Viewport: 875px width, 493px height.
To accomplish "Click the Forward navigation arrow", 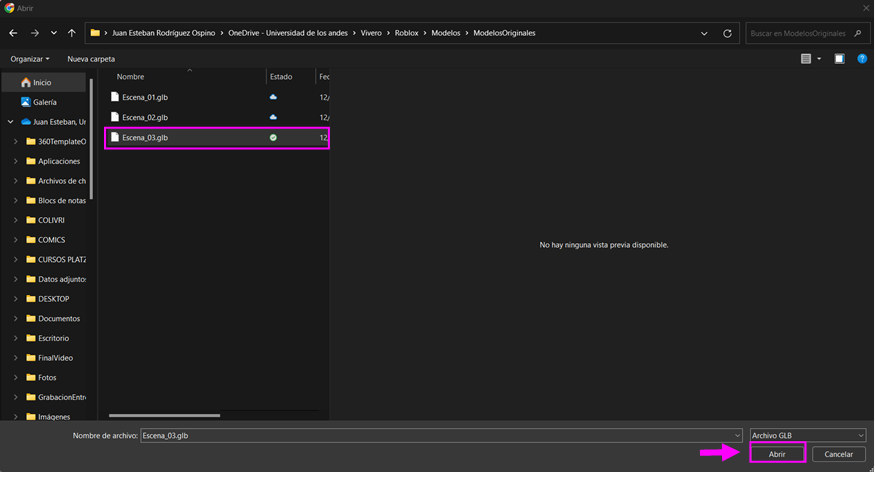I will point(34,33).
